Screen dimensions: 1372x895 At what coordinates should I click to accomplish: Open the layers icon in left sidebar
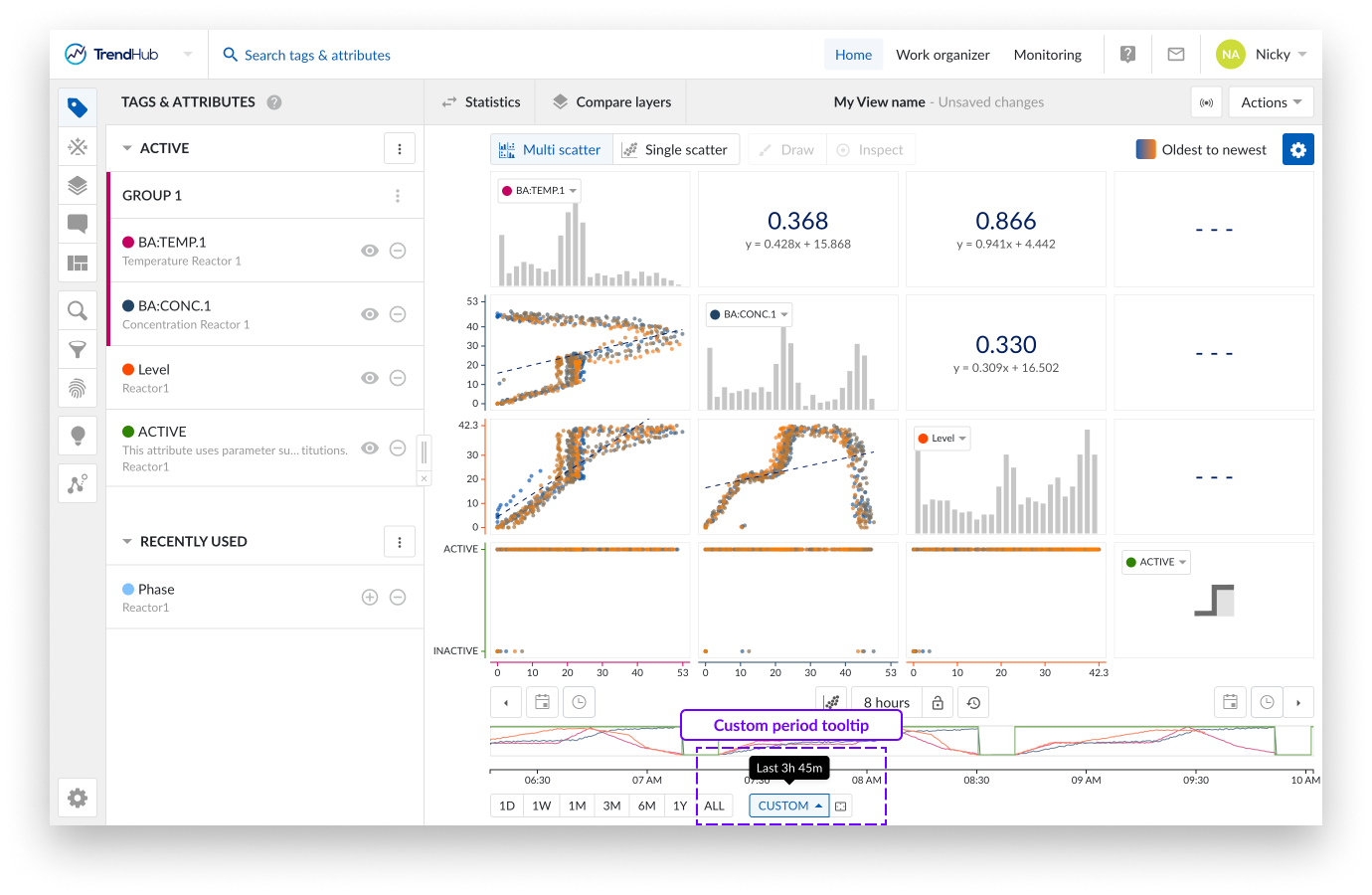[x=78, y=185]
